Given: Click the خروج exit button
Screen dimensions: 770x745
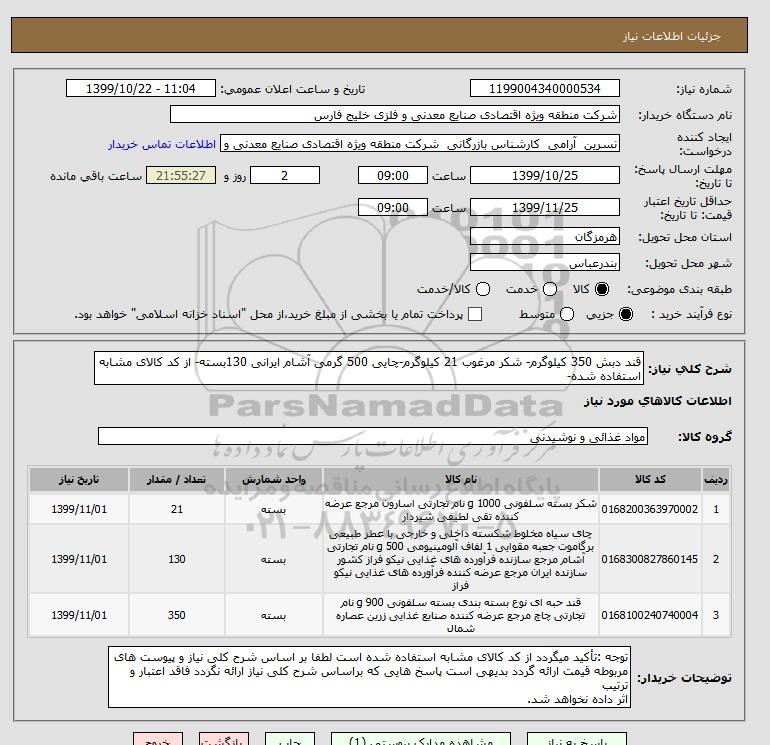Looking at the screenshot, I should (158, 739).
